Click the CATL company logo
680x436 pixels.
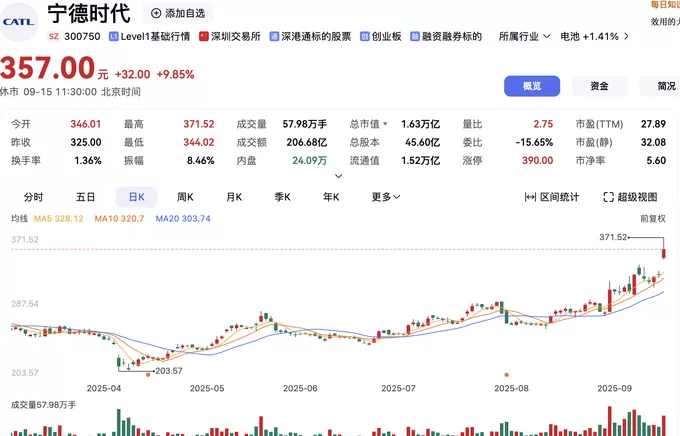click(x=18, y=21)
